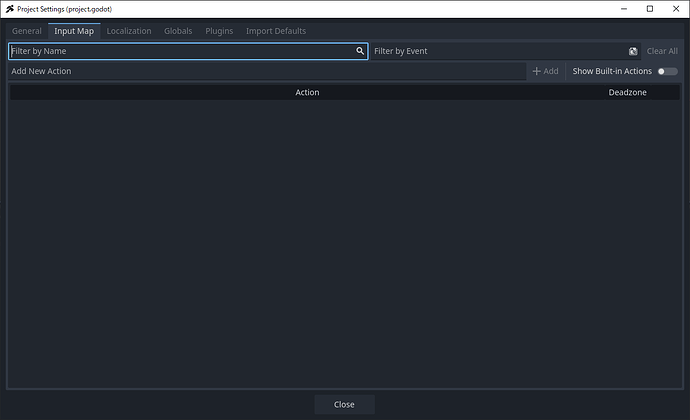Click the Action column header

coord(307,92)
